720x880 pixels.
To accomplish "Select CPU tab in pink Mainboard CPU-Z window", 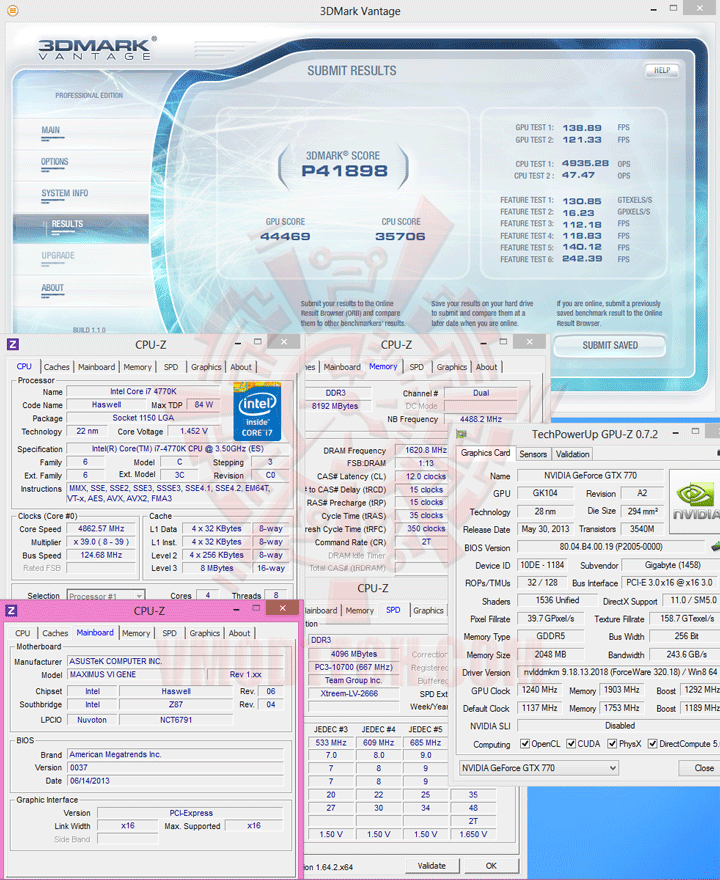I will pyautogui.click(x=23, y=633).
